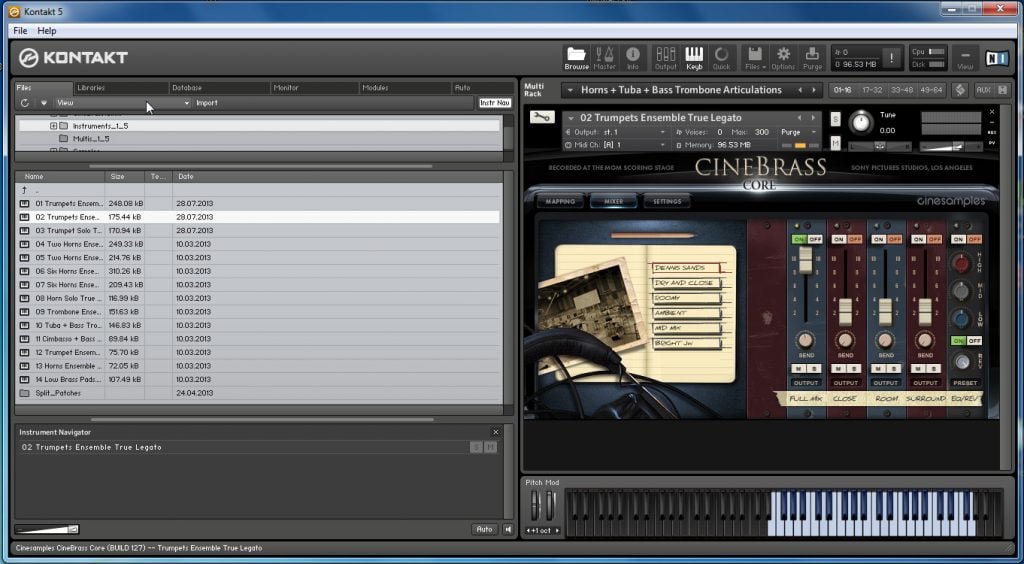Open the multi rack name dropdown arrow
Screen dimensions: 1024x564
[570, 90]
